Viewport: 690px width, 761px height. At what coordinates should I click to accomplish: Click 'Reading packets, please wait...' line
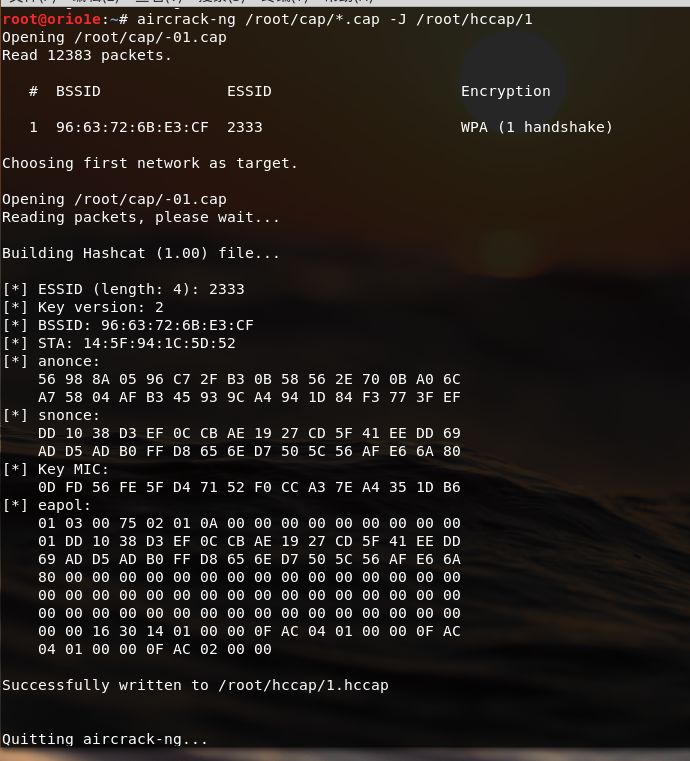141,217
